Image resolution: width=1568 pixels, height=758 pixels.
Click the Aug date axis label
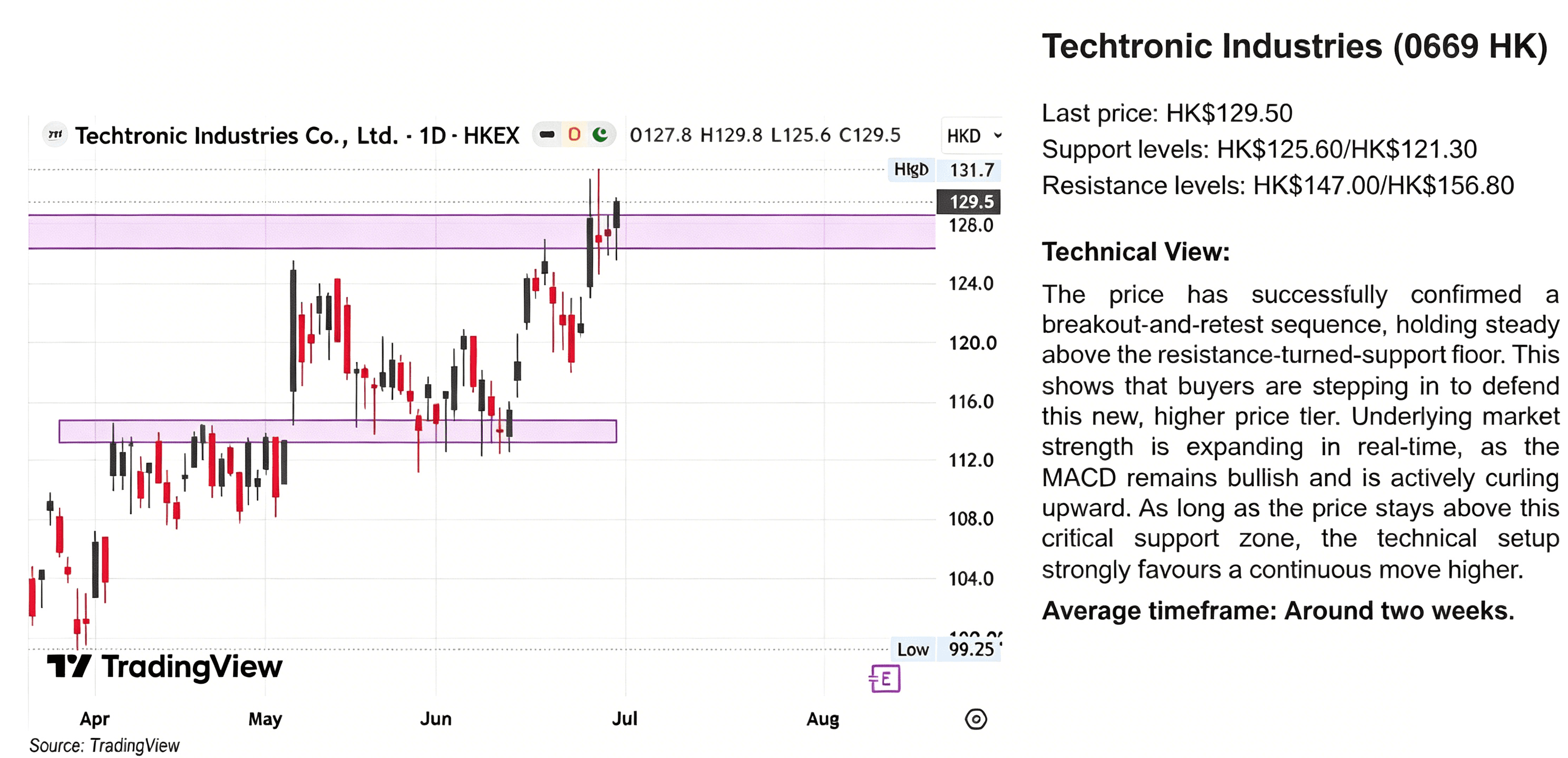(822, 720)
